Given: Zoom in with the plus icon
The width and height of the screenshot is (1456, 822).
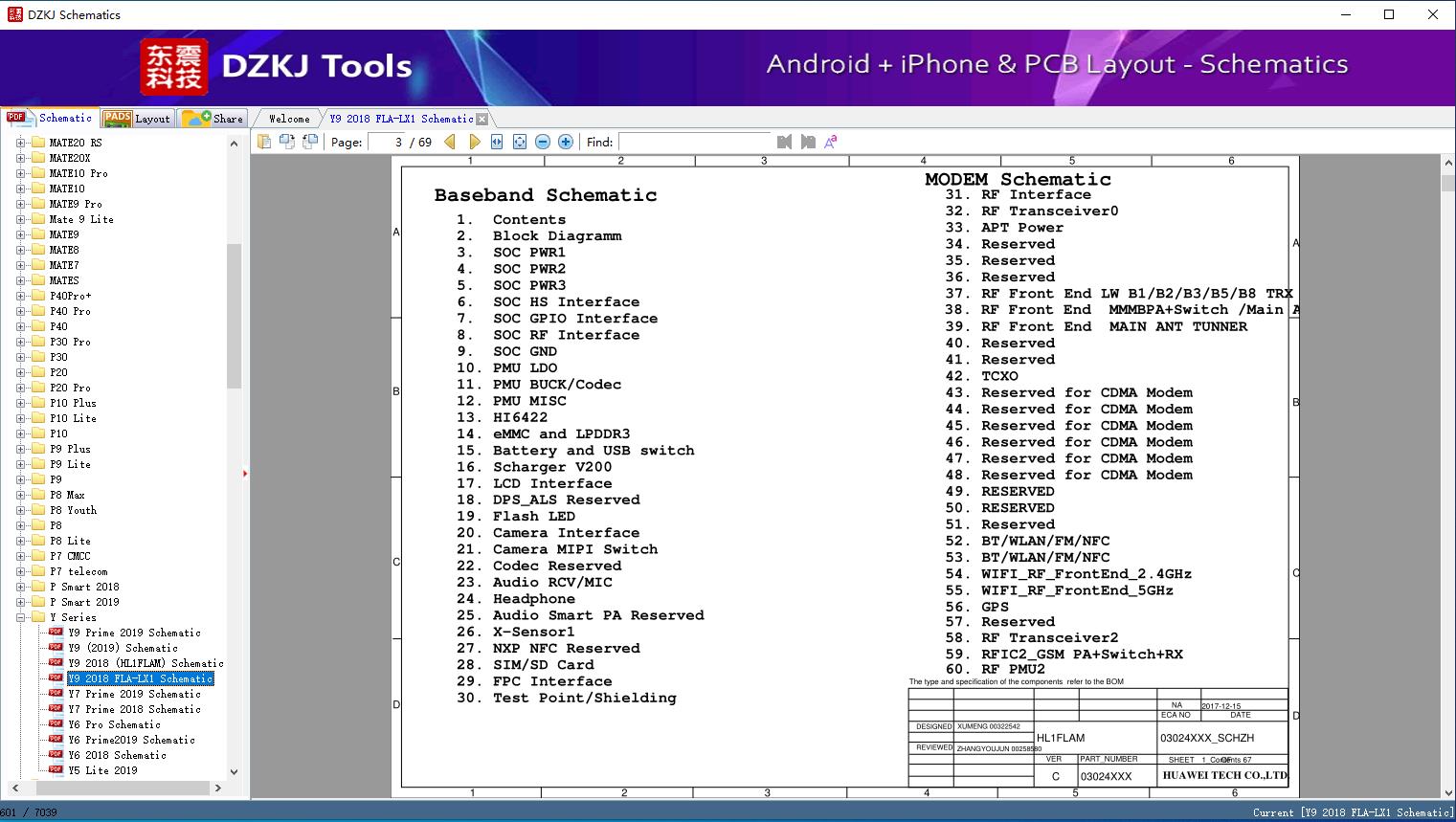Looking at the screenshot, I should tap(566, 142).
